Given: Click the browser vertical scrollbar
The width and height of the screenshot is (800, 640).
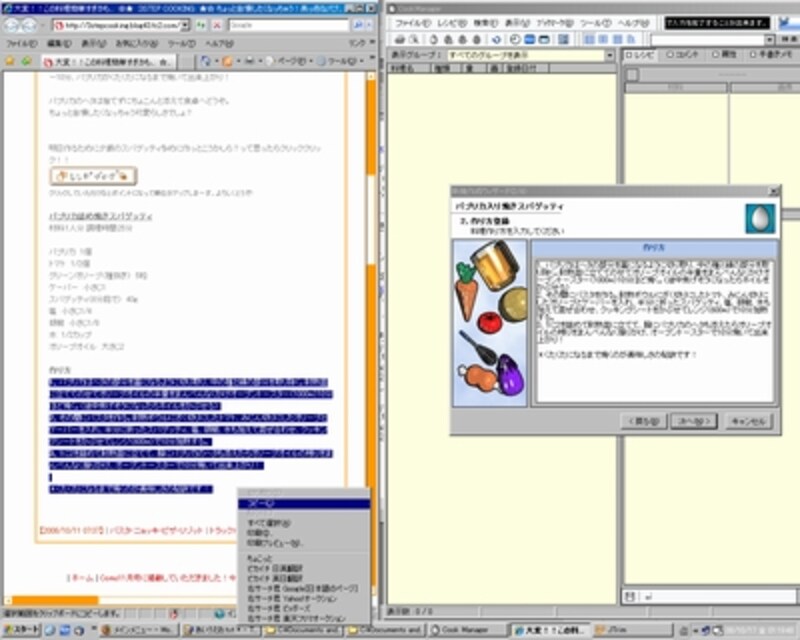Looking at the screenshot, I should coord(371,300).
